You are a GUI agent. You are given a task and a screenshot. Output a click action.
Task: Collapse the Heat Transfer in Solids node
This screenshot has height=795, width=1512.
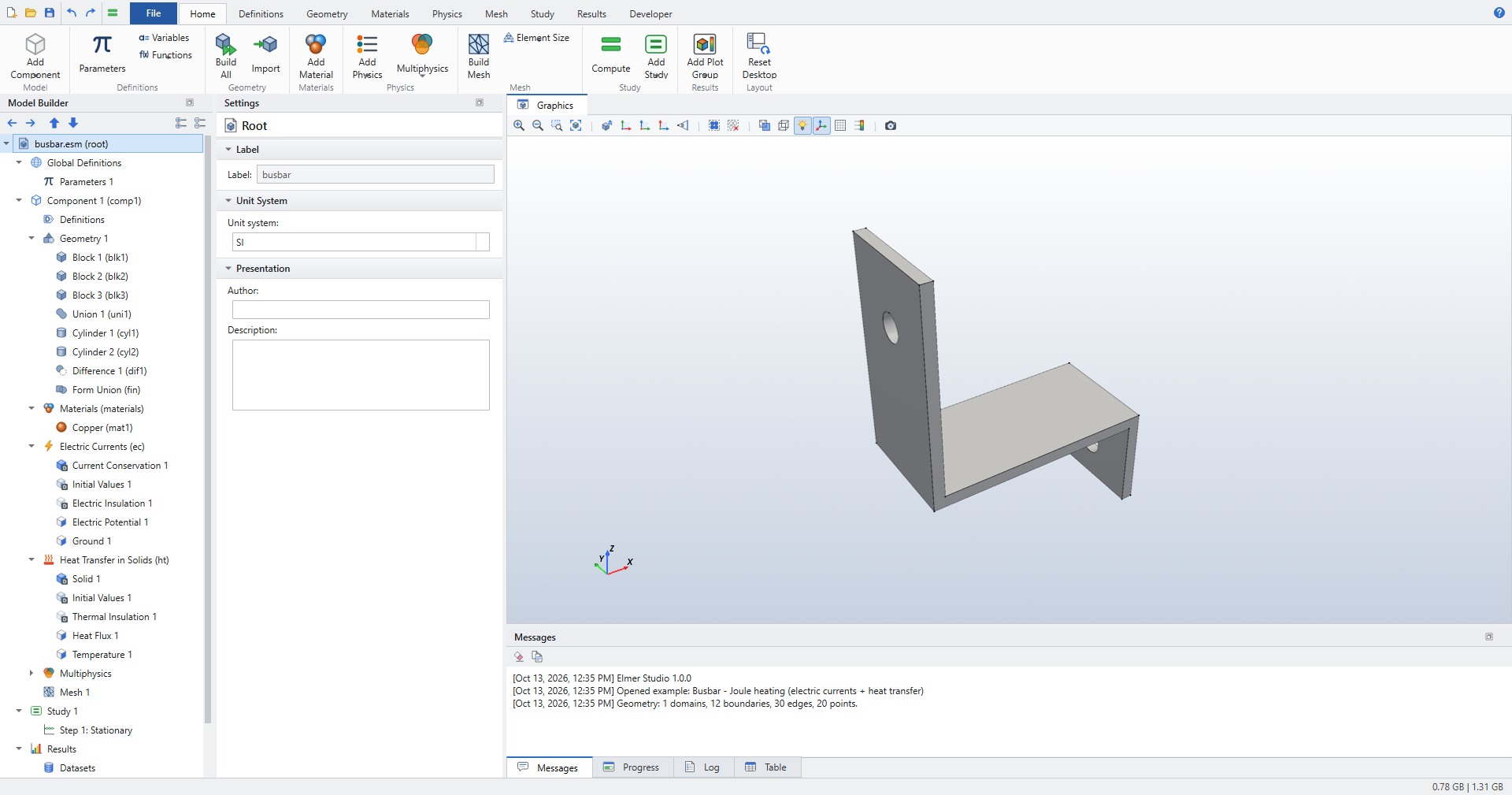(x=31, y=559)
